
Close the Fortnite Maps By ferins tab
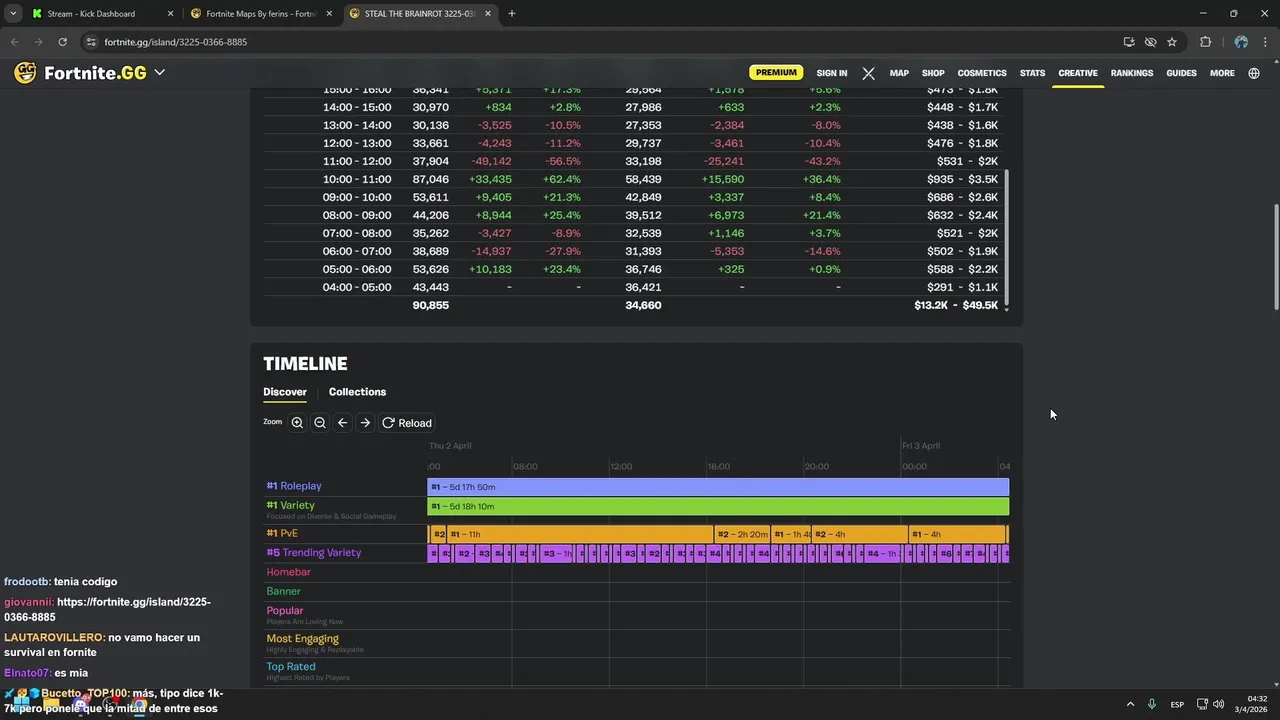pos(329,14)
